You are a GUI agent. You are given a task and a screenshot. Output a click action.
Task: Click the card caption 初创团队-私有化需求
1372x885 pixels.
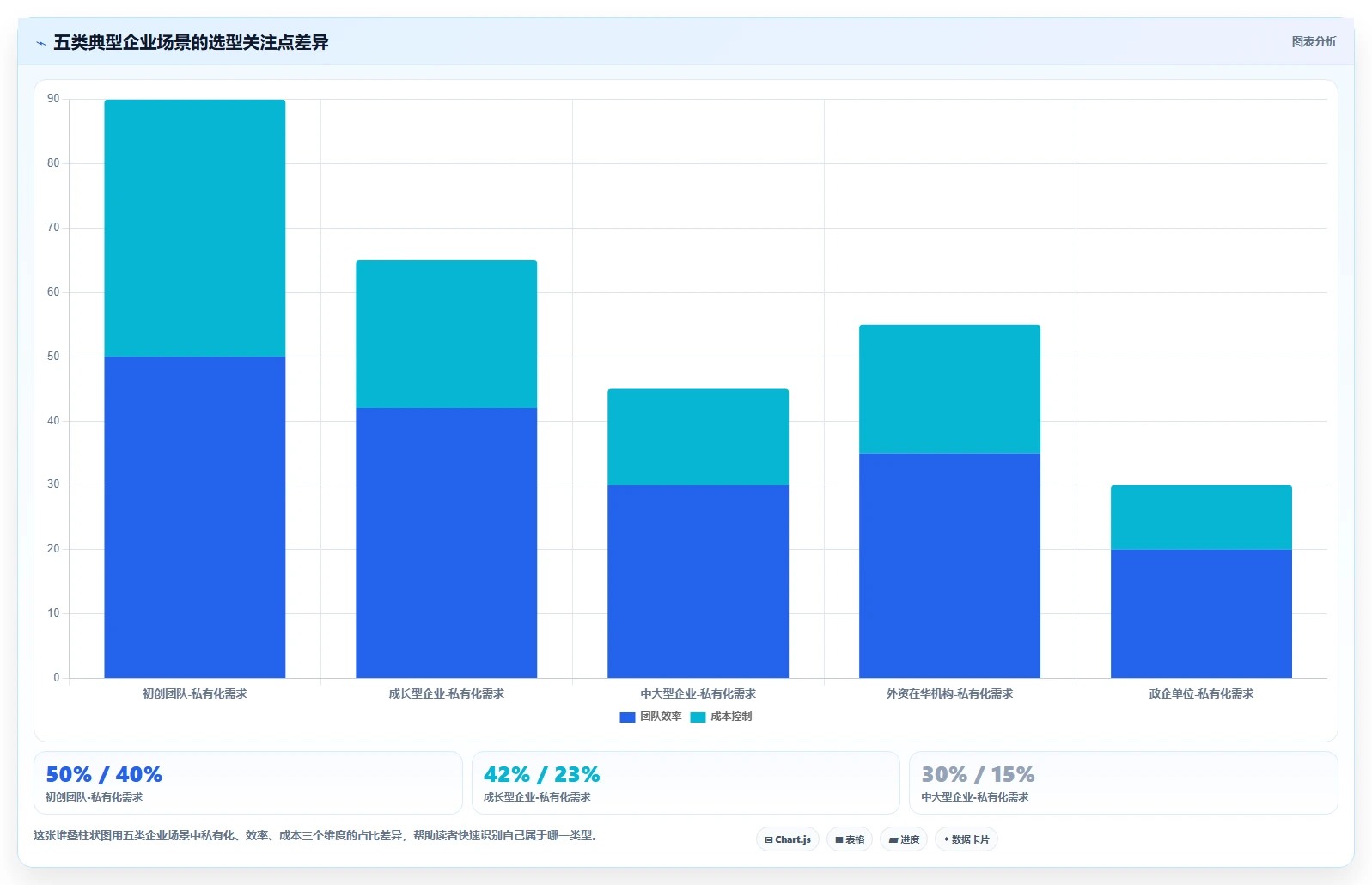click(x=95, y=797)
